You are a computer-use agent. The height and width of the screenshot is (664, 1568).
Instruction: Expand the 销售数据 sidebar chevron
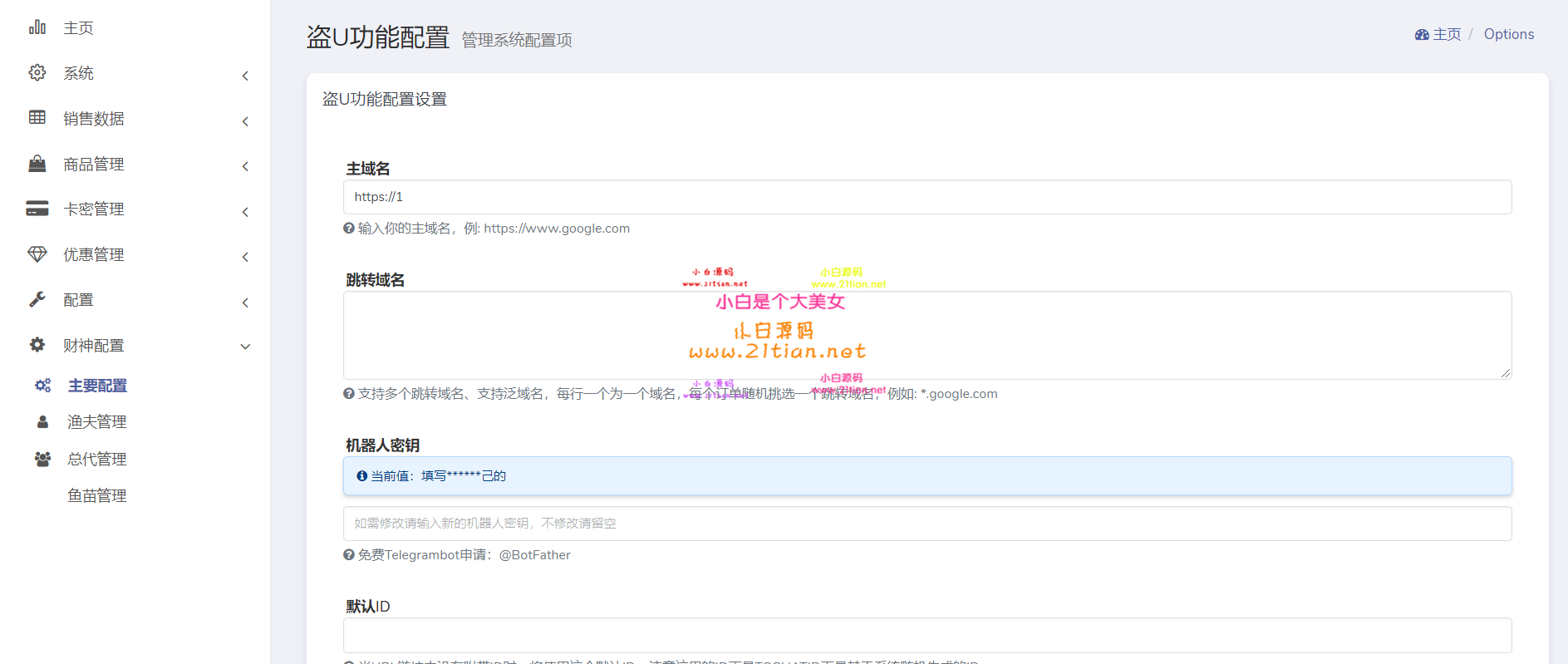point(245,121)
